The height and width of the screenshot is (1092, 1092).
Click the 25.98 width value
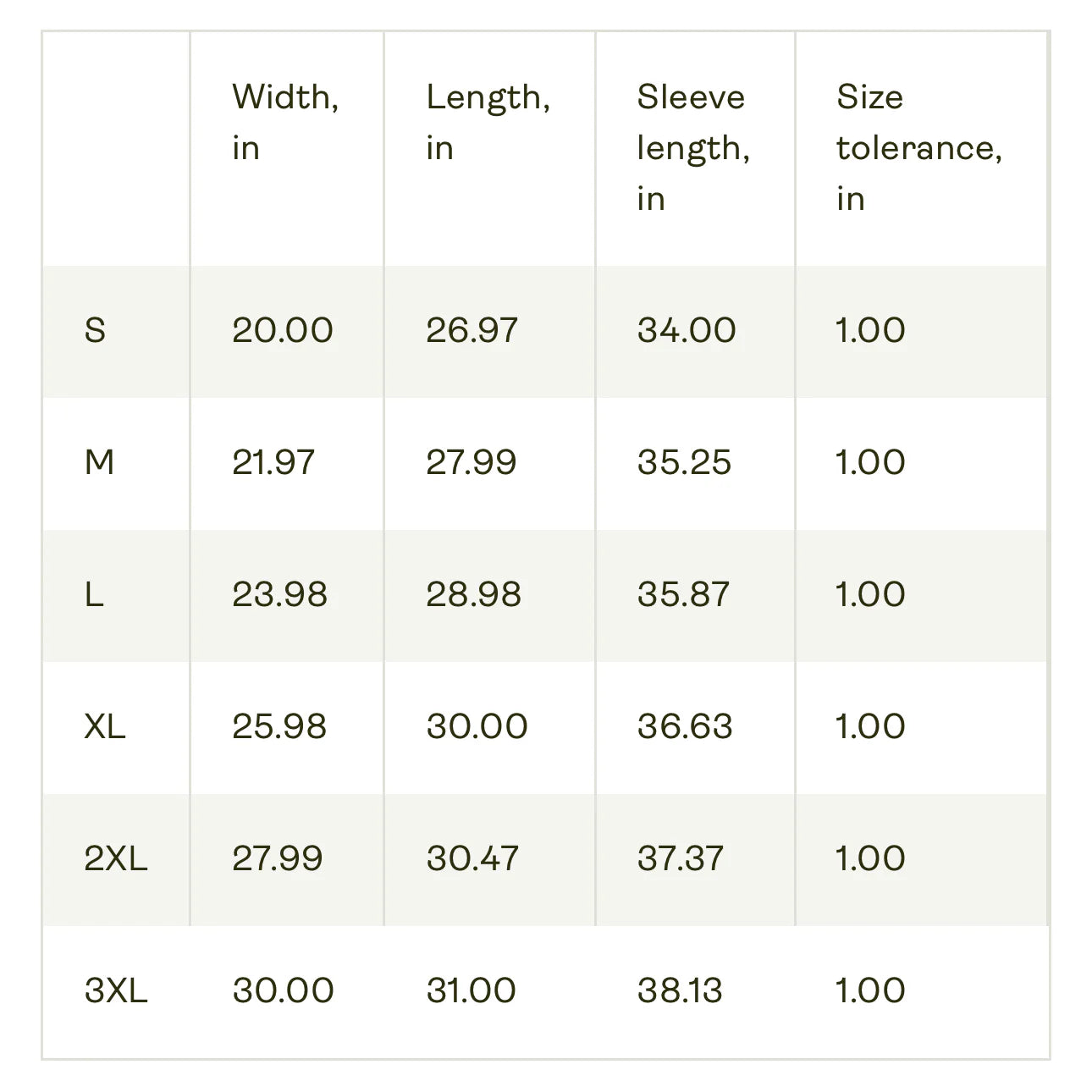coord(279,726)
